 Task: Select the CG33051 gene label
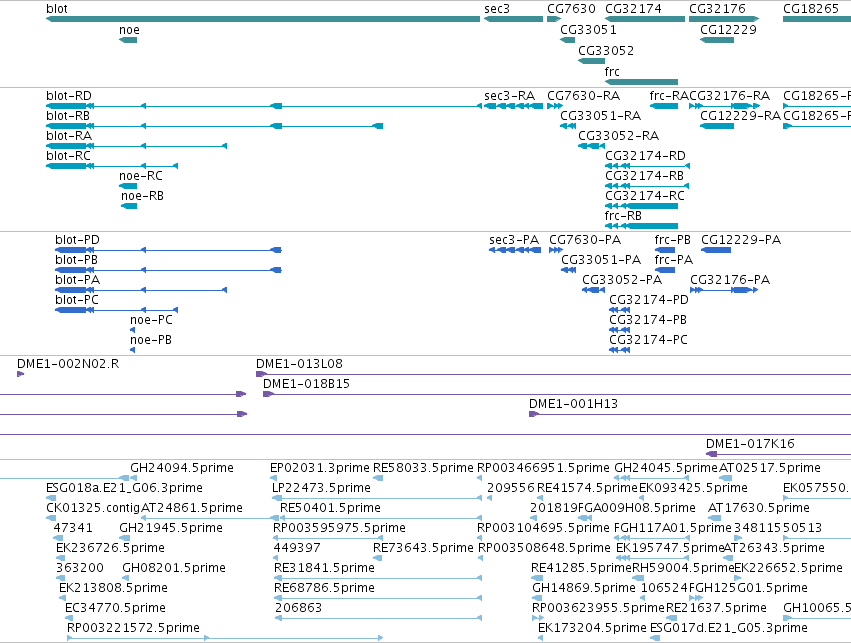(588, 30)
